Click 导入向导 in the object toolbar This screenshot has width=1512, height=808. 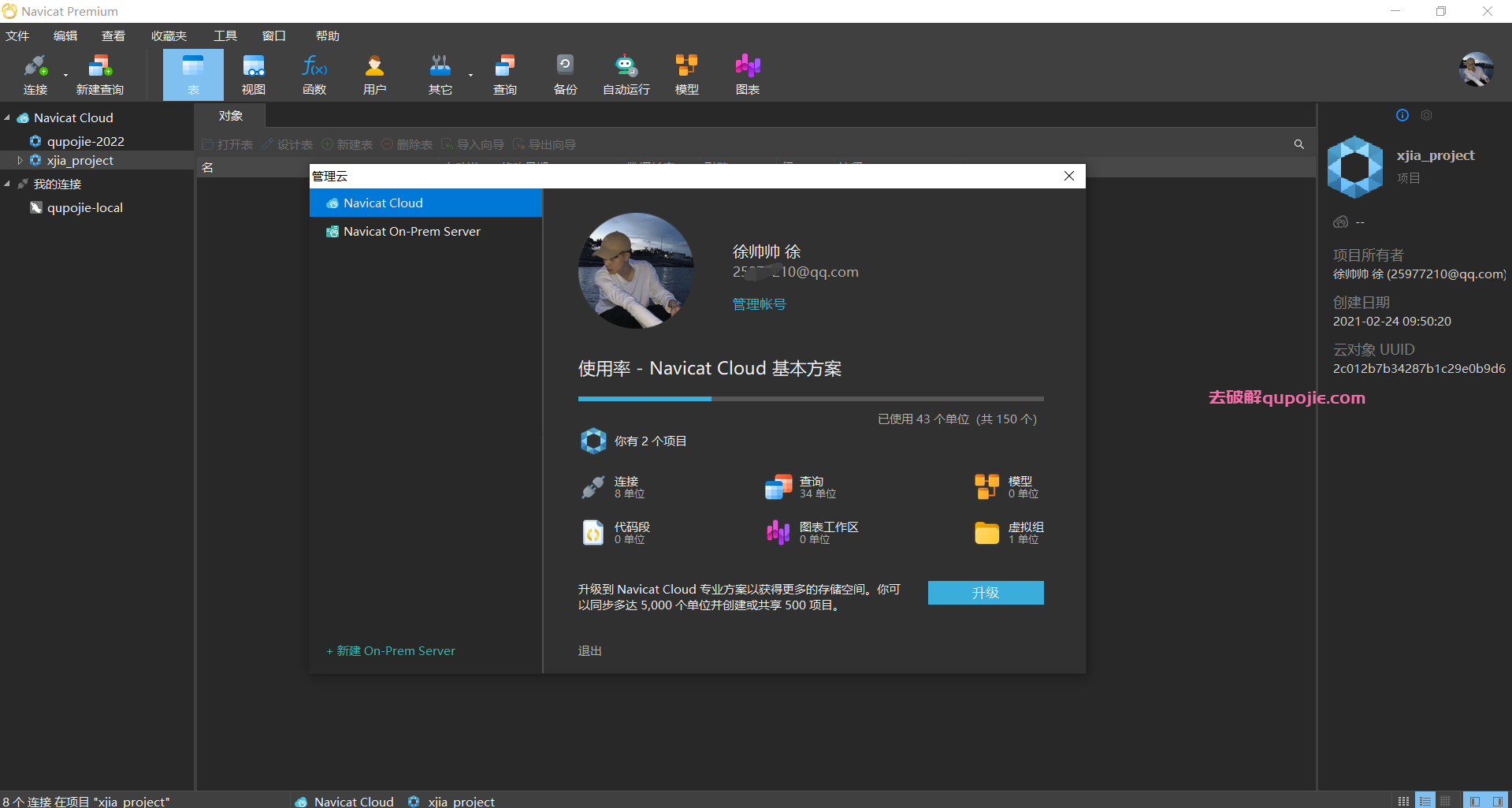point(473,144)
